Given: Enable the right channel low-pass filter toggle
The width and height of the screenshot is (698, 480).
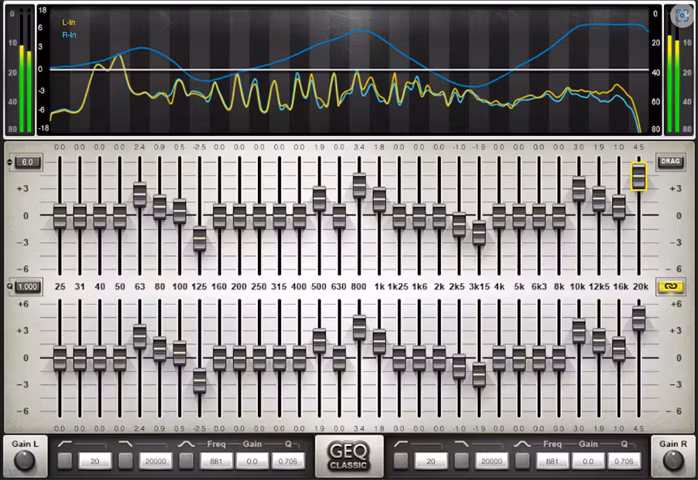Looking at the screenshot, I should point(462,461).
